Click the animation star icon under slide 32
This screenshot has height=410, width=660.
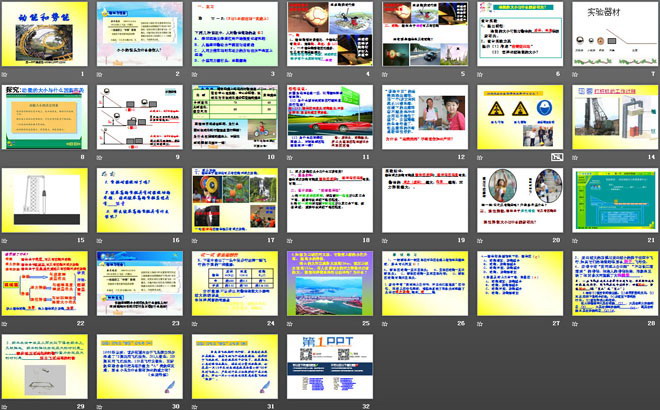(290, 407)
